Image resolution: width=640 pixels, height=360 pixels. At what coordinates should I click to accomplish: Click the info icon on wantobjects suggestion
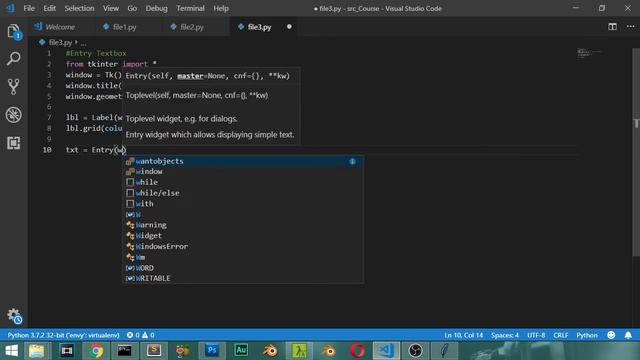pyautogui.click(x=352, y=161)
